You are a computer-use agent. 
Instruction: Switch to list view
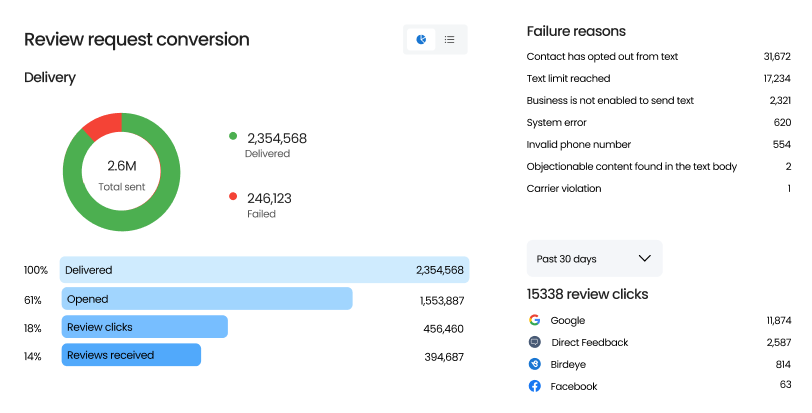coord(450,39)
